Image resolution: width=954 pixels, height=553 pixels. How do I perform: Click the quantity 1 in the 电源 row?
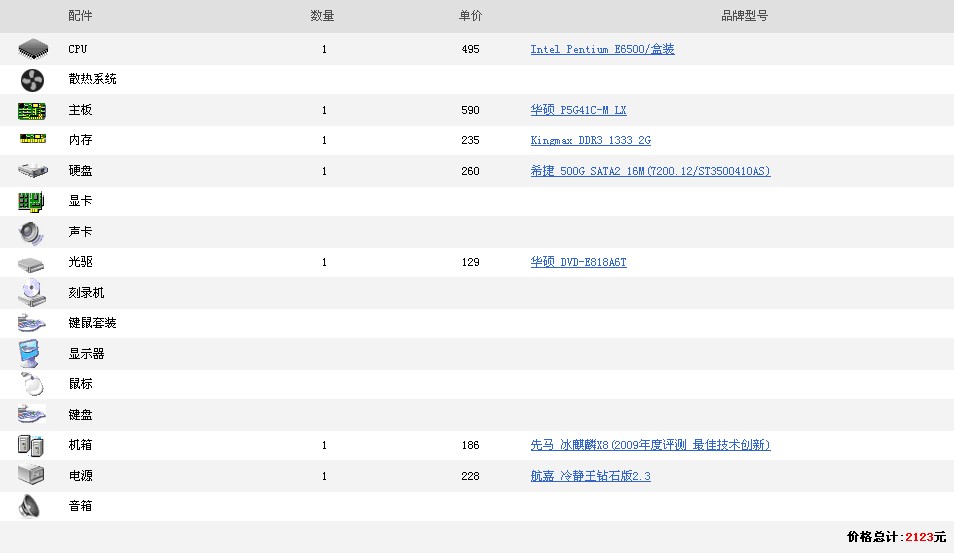(x=324, y=476)
